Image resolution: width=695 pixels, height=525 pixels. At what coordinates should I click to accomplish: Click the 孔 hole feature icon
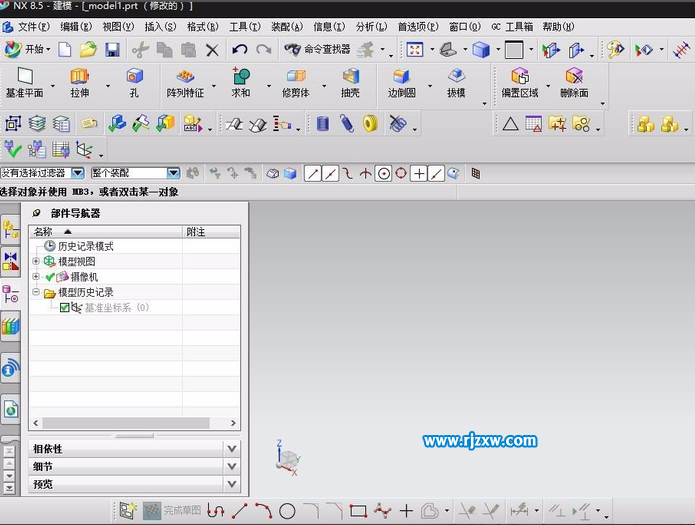pyautogui.click(x=134, y=83)
